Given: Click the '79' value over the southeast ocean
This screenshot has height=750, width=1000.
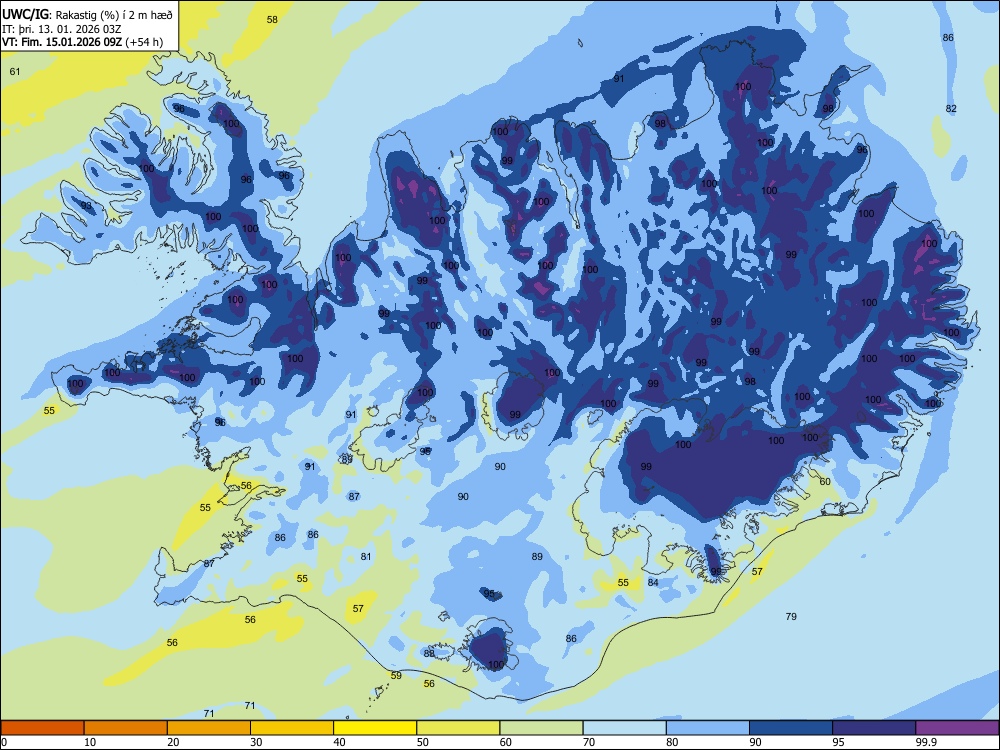Looking at the screenshot, I should point(791,617).
